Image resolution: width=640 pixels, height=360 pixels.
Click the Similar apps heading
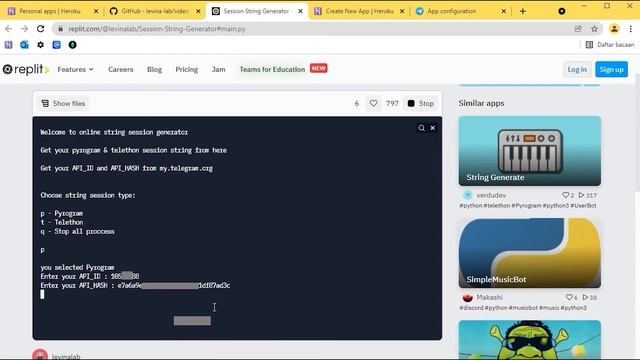(481, 103)
